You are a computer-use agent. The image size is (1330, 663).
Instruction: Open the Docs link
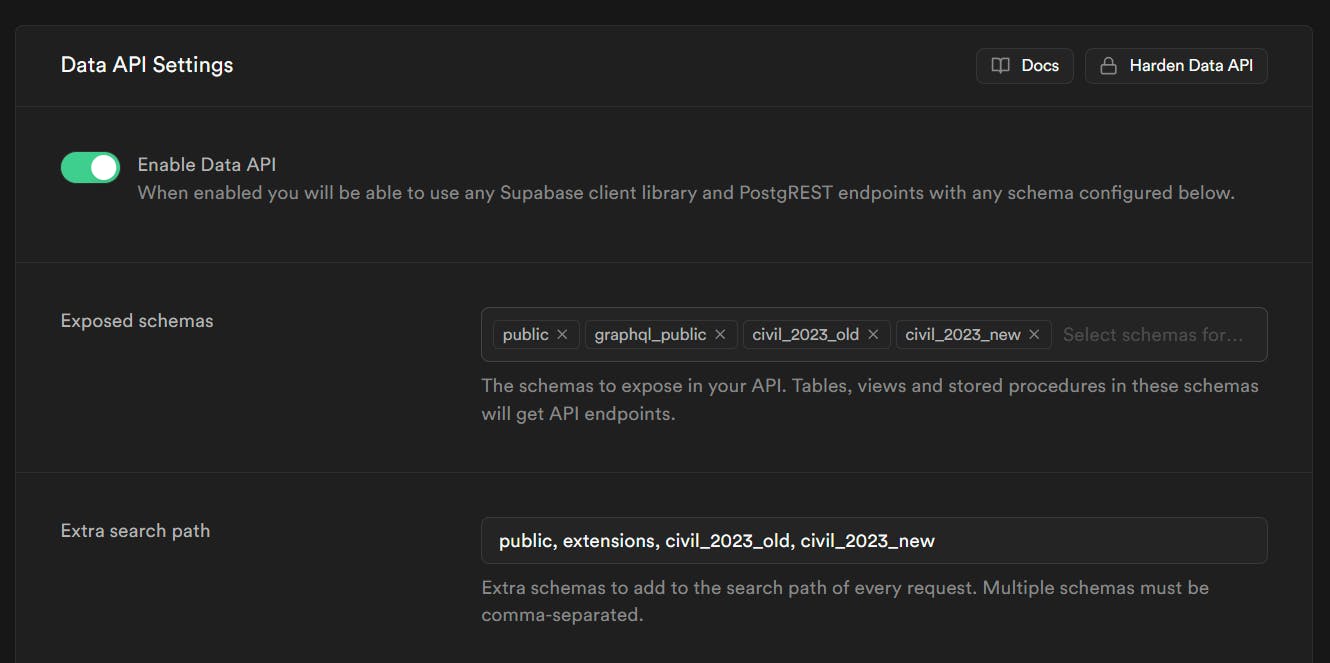coord(1039,66)
